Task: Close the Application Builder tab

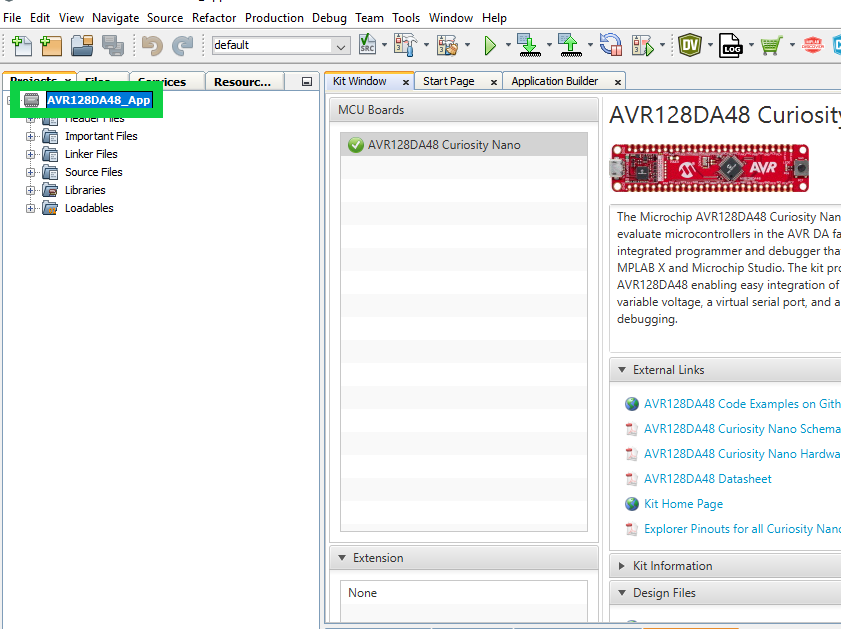Action: [x=618, y=82]
